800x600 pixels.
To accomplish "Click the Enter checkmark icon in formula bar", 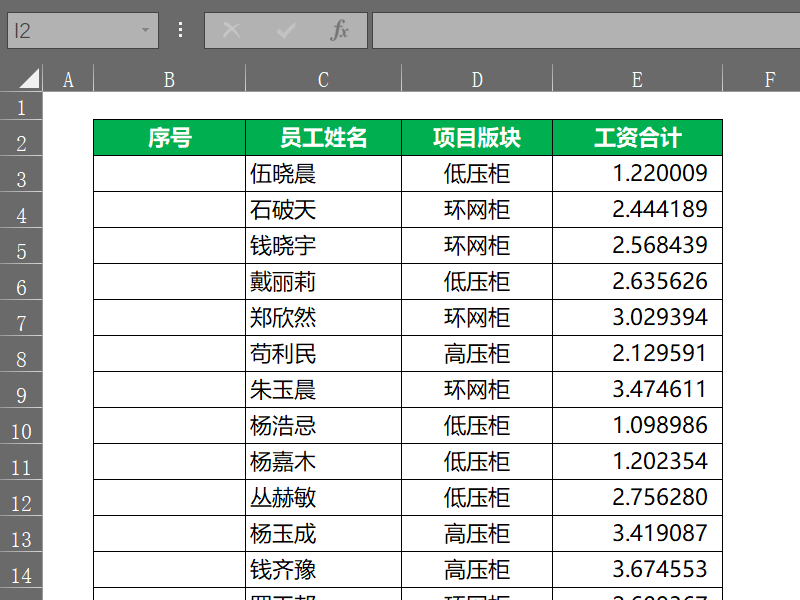I will pos(285,31).
